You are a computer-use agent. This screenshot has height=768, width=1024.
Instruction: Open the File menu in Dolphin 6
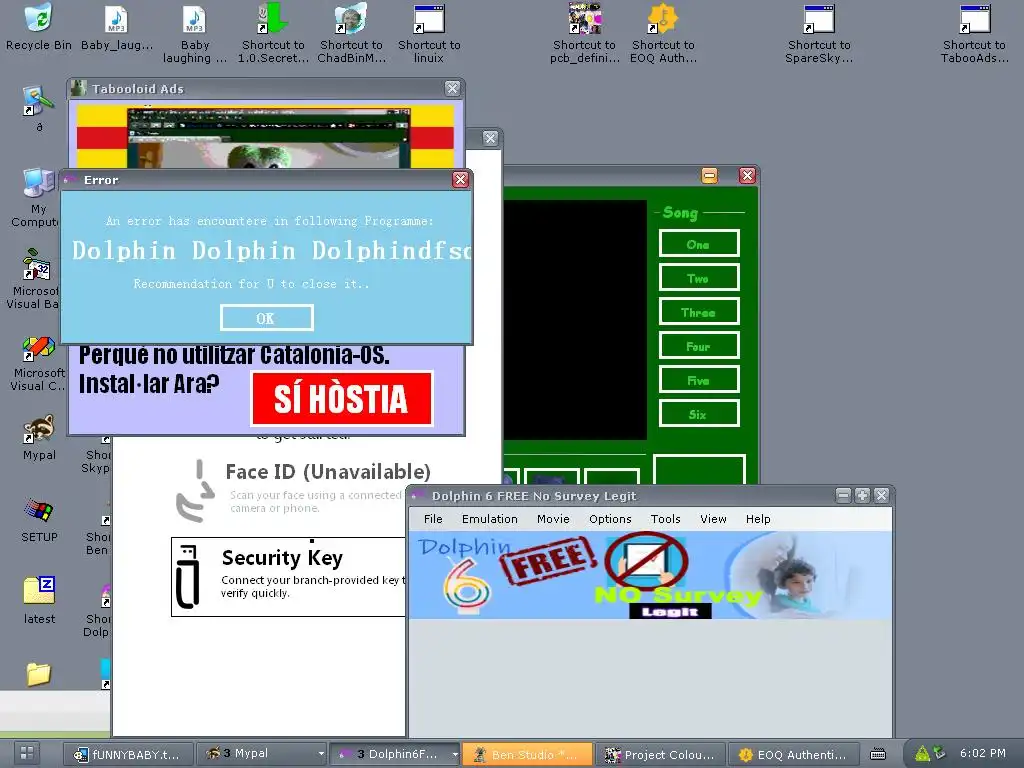coord(433,519)
